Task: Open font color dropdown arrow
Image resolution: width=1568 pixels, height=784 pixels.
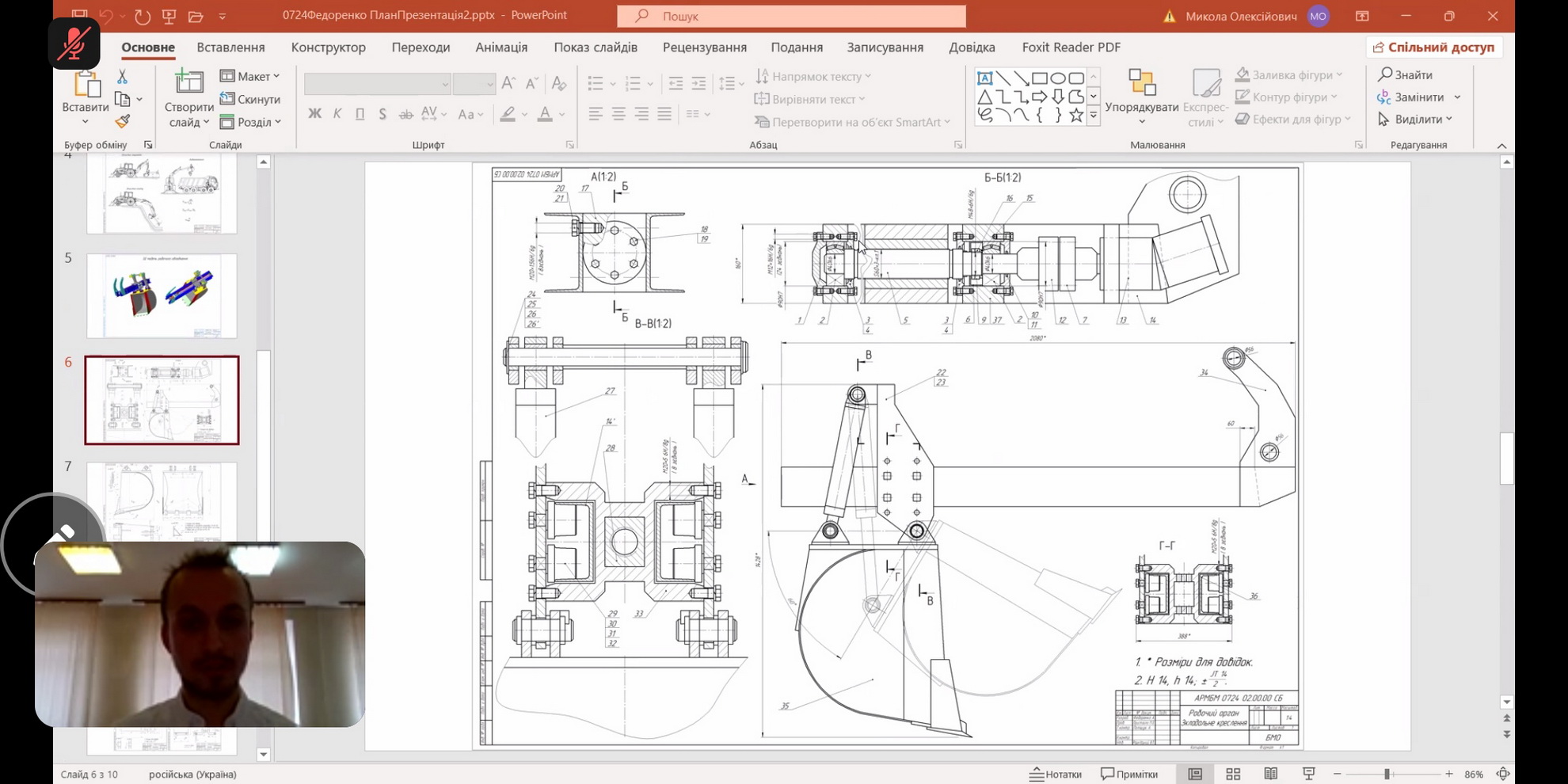Action: click(x=561, y=115)
